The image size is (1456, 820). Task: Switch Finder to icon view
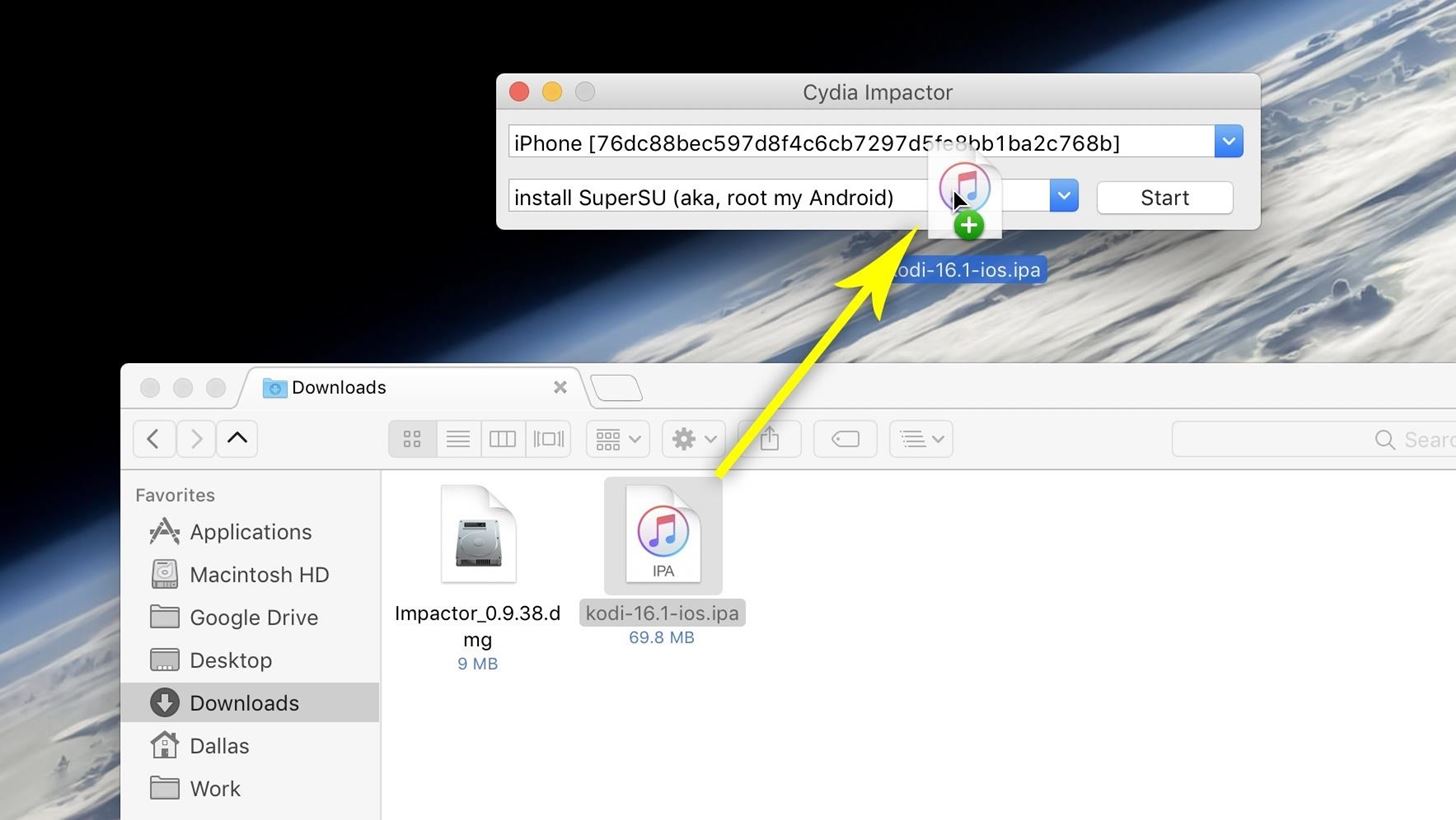click(x=412, y=439)
